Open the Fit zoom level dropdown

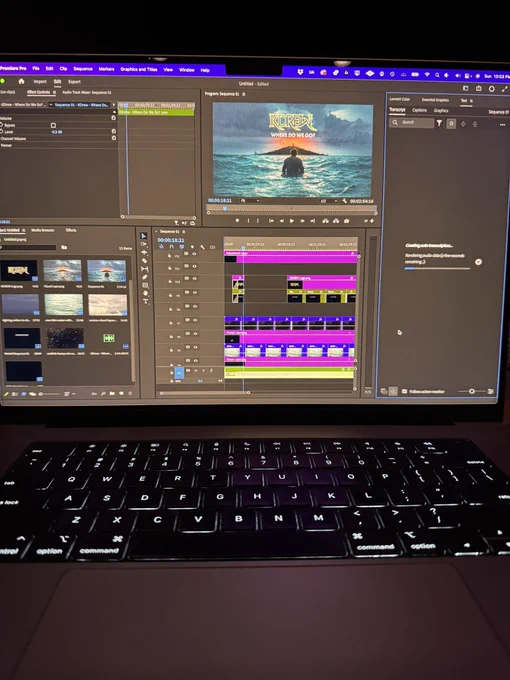[x=250, y=200]
